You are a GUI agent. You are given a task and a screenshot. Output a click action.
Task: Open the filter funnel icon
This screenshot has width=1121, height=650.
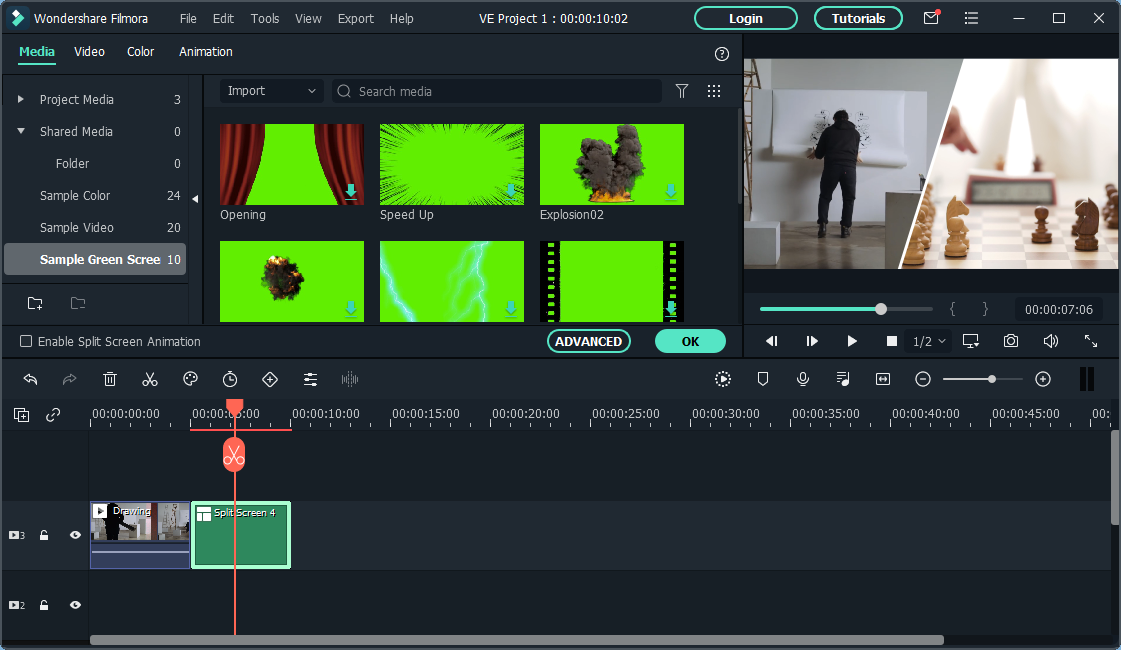tap(682, 91)
